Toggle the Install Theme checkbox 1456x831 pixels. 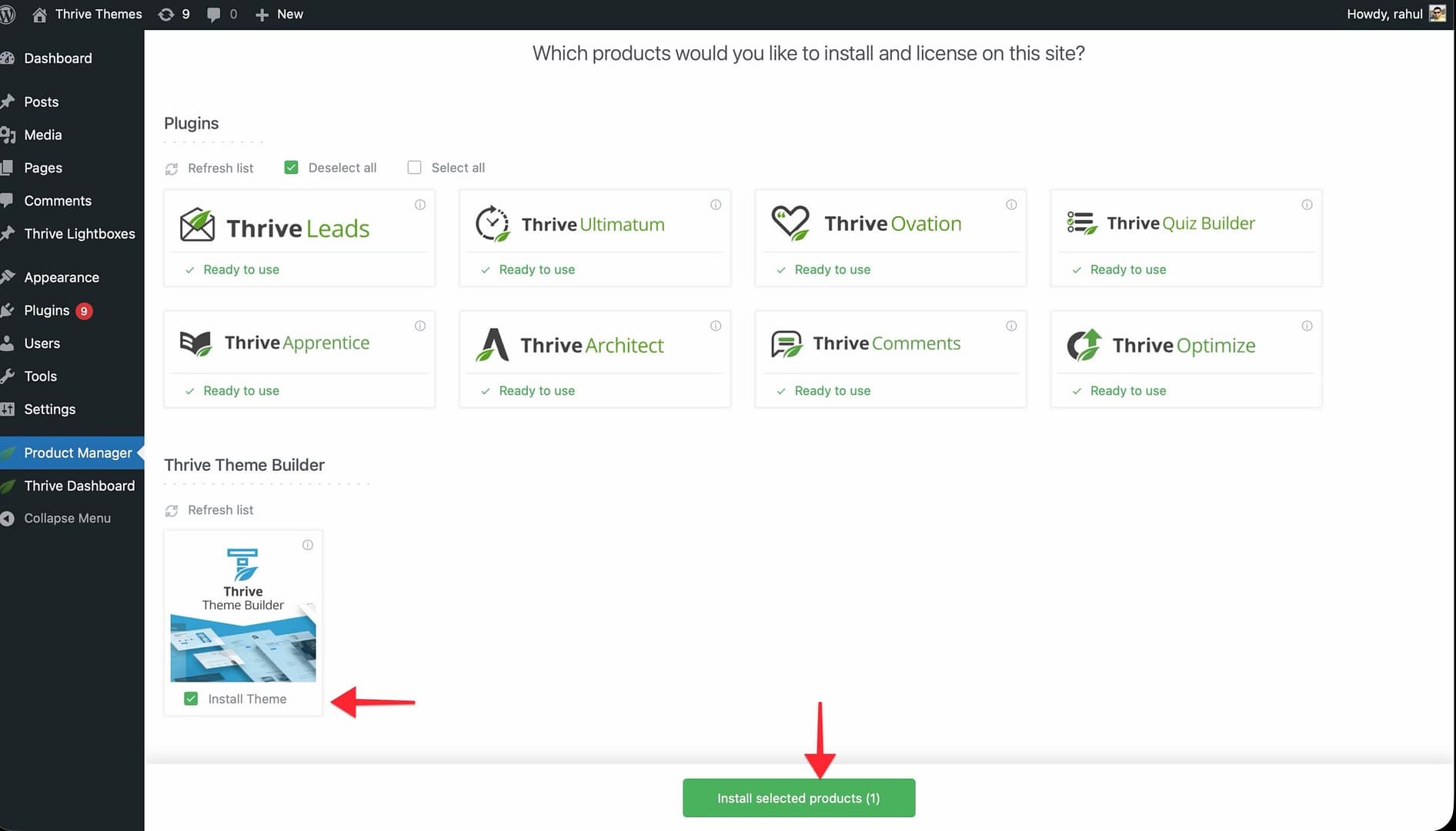pyautogui.click(x=191, y=699)
